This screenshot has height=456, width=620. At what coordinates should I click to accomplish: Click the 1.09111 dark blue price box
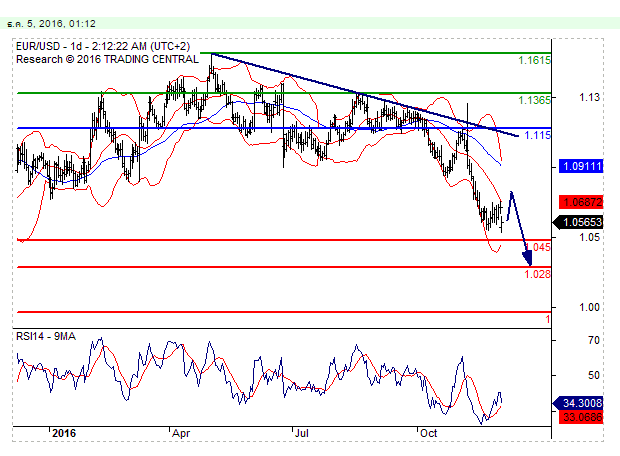(x=580, y=166)
